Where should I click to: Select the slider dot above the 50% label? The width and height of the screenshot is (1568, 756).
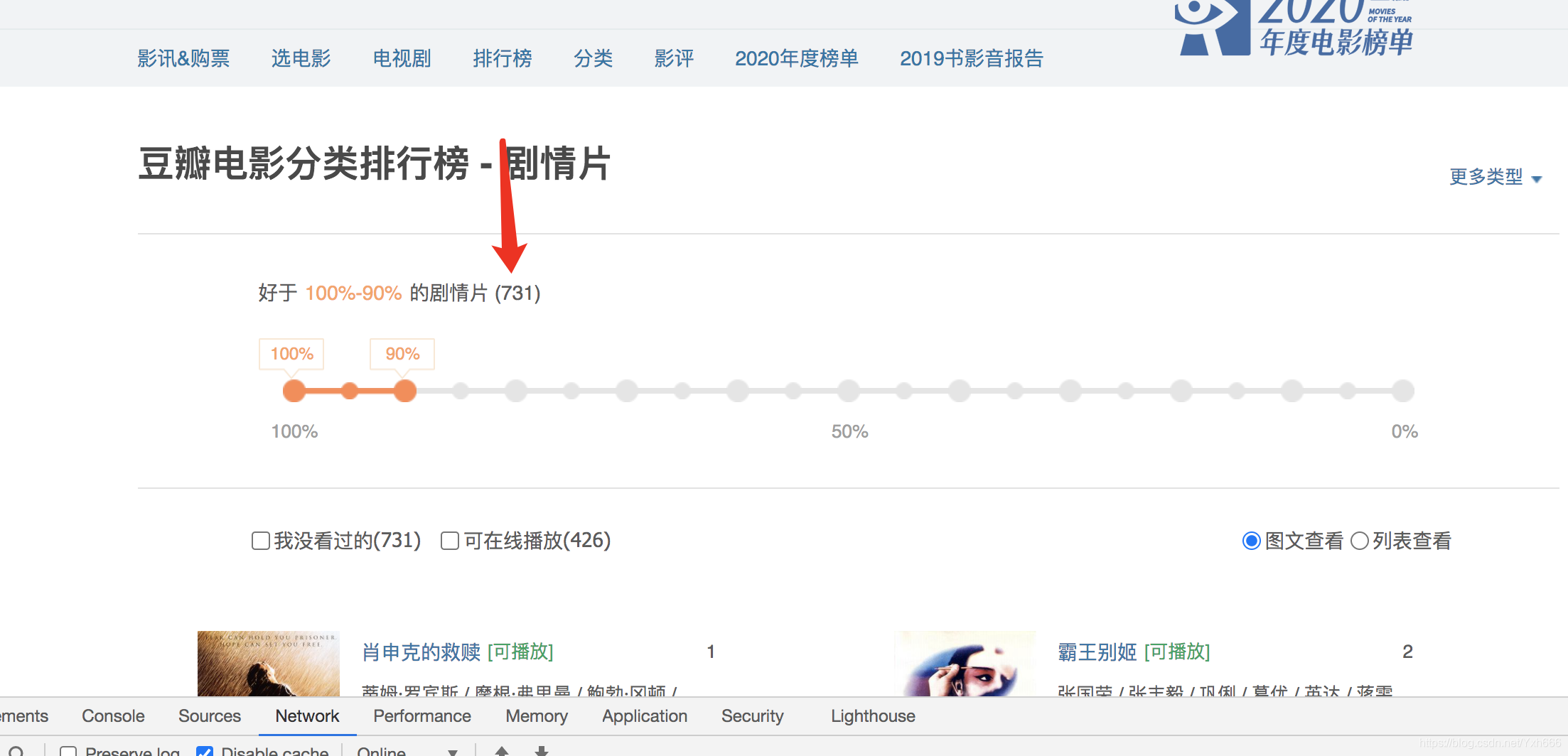pyautogui.click(x=849, y=391)
